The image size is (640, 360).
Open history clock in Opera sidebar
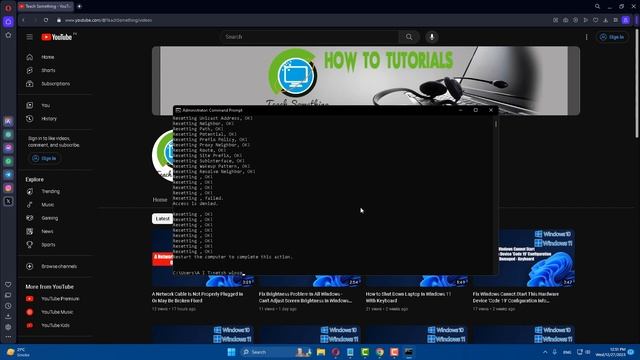[x=8, y=306]
